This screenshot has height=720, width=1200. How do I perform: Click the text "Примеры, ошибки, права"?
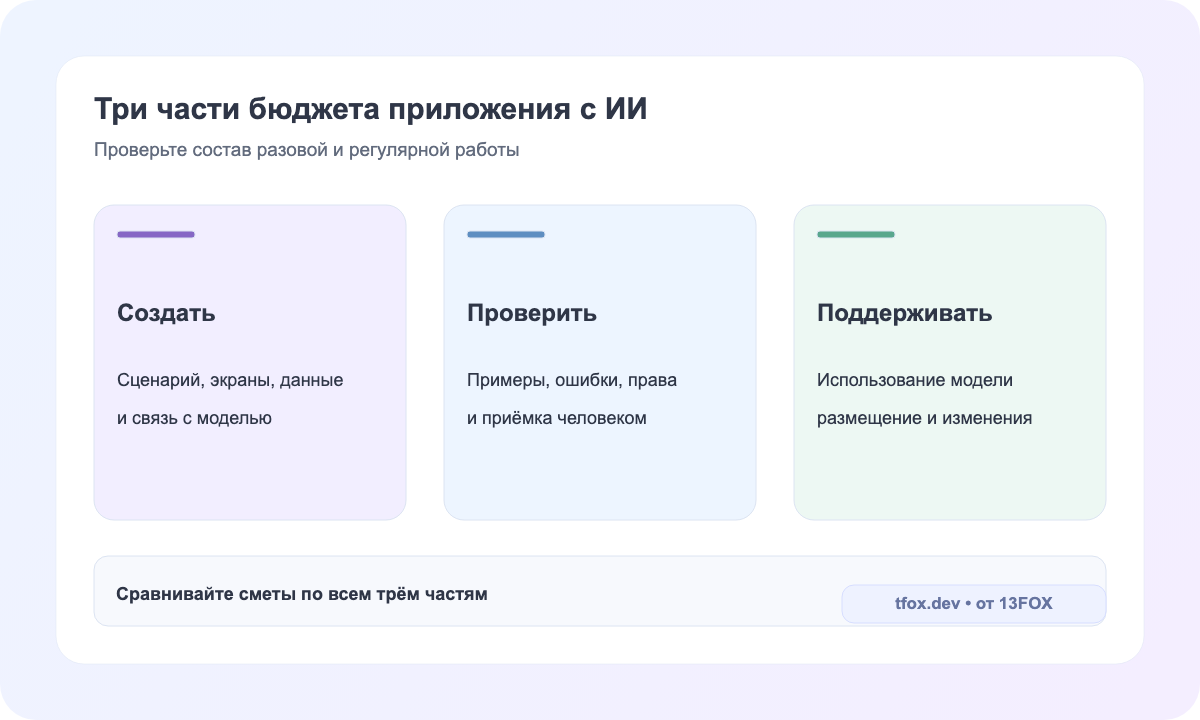click(572, 381)
